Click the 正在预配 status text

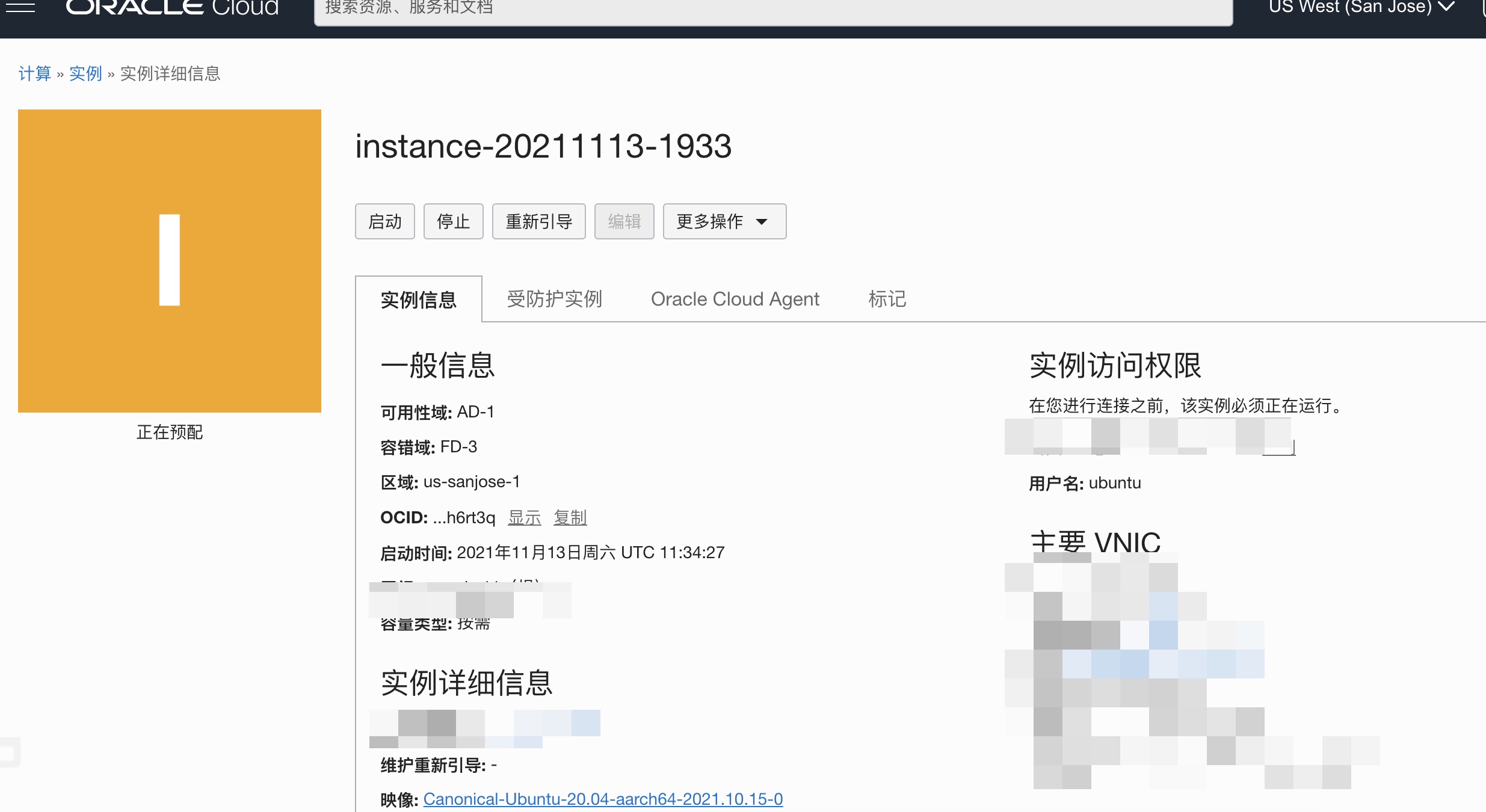point(170,432)
